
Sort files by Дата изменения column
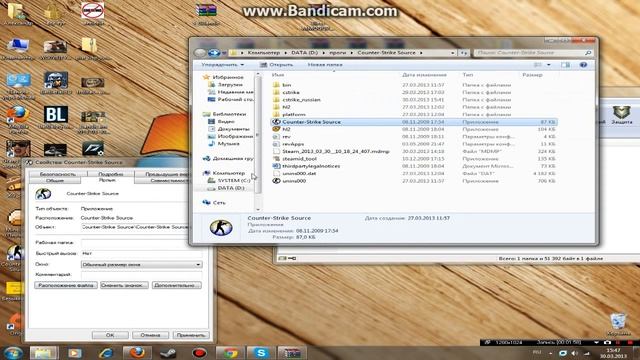click(424, 75)
